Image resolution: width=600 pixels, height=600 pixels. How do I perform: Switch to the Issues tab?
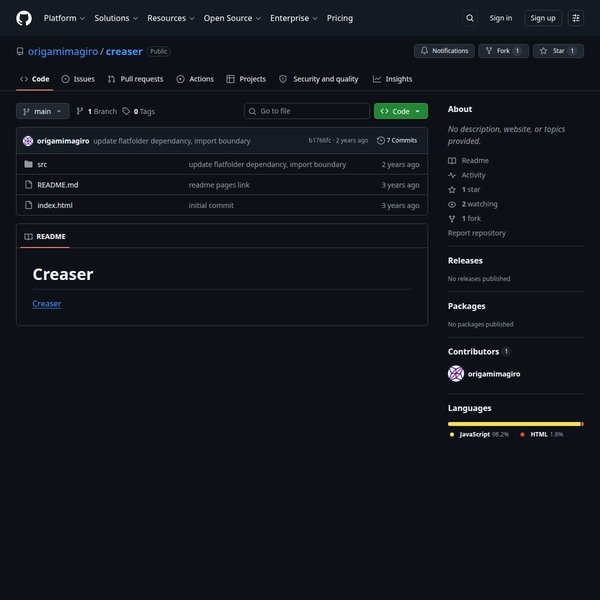[x=78, y=79]
